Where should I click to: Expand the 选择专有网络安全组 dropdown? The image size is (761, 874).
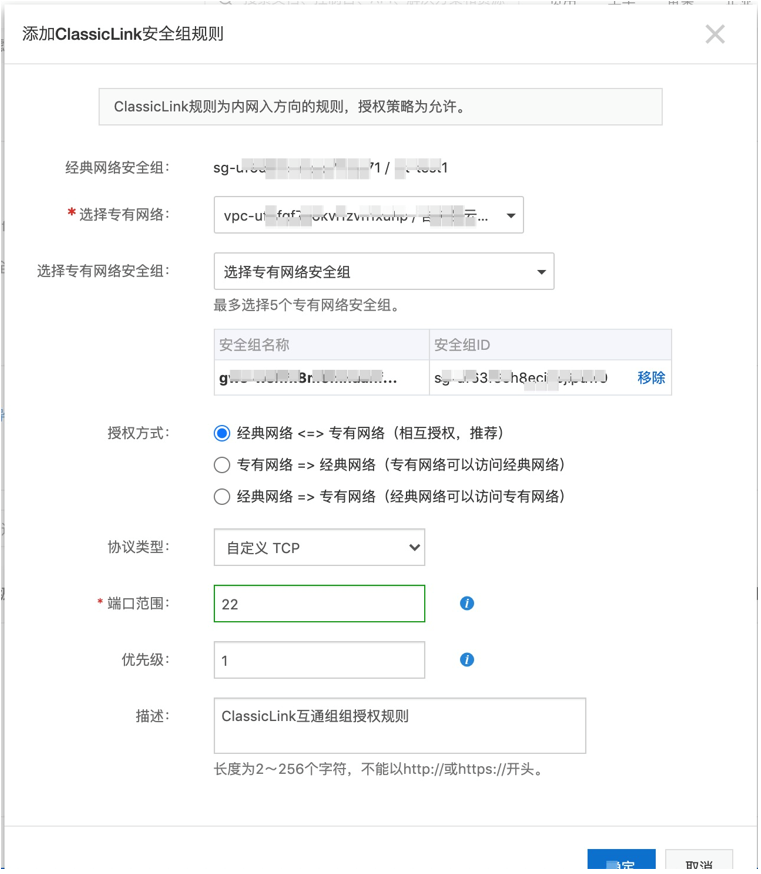click(x=383, y=272)
